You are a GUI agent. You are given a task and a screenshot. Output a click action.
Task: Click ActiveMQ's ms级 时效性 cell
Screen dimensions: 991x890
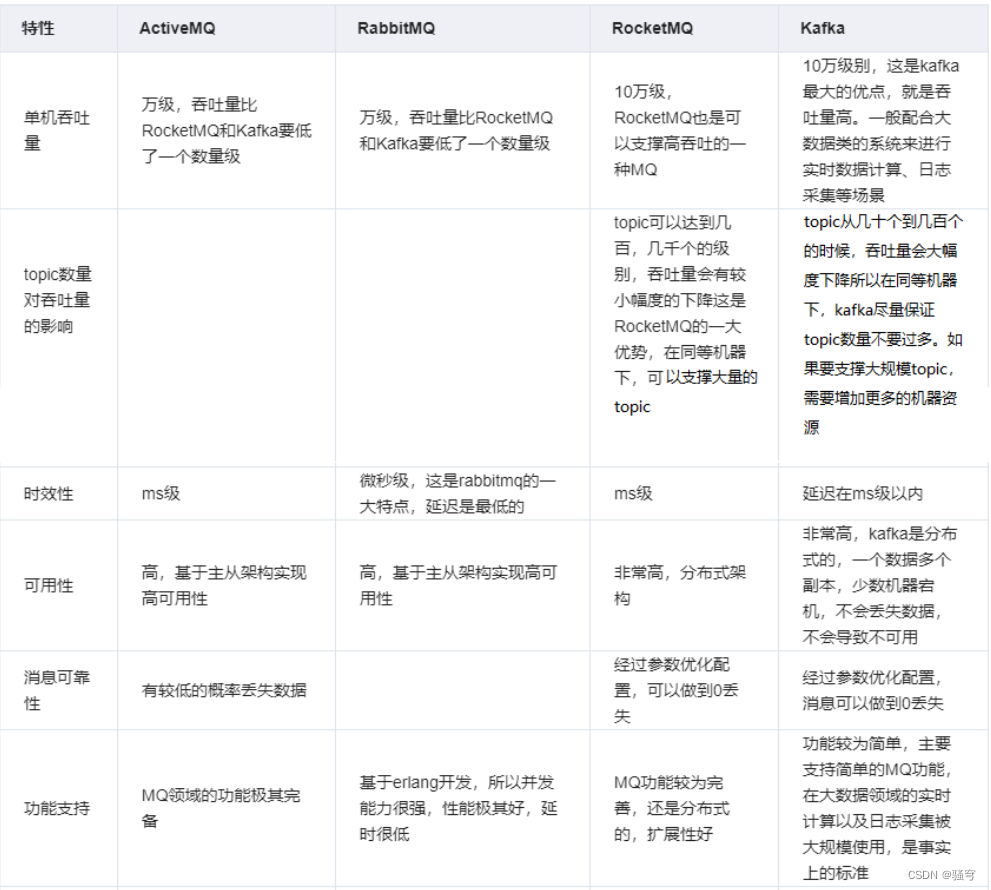(x=162, y=493)
